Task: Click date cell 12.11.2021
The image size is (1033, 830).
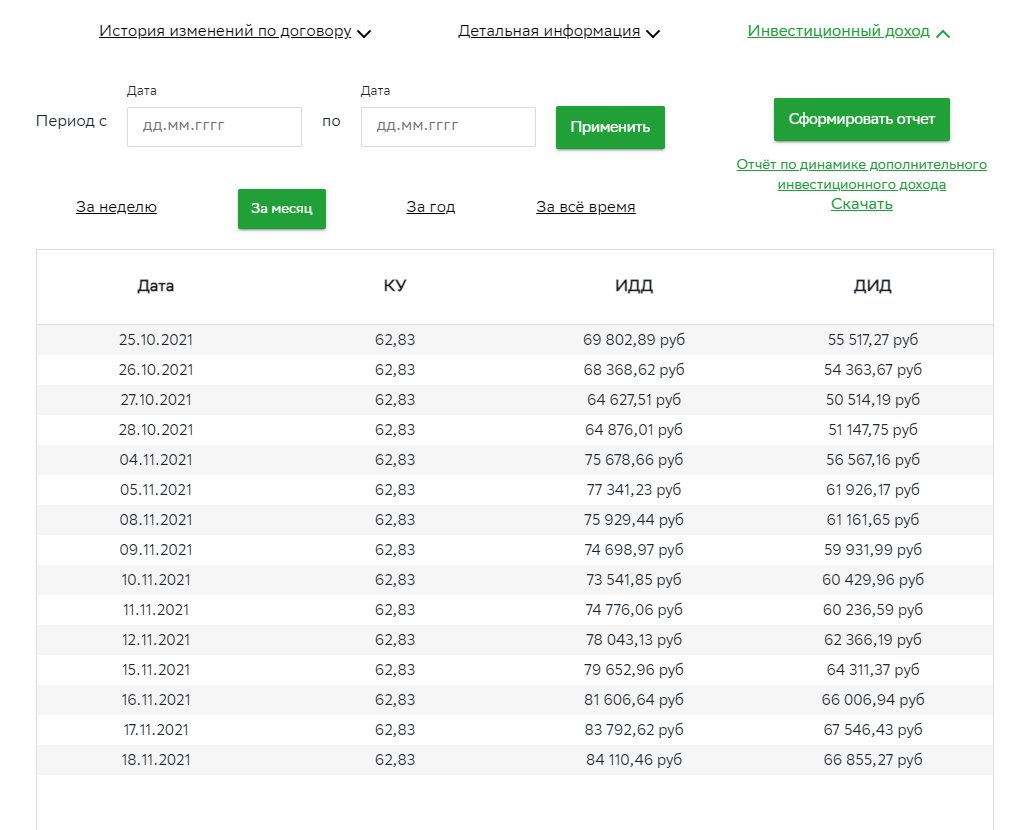Action: coord(155,640)
